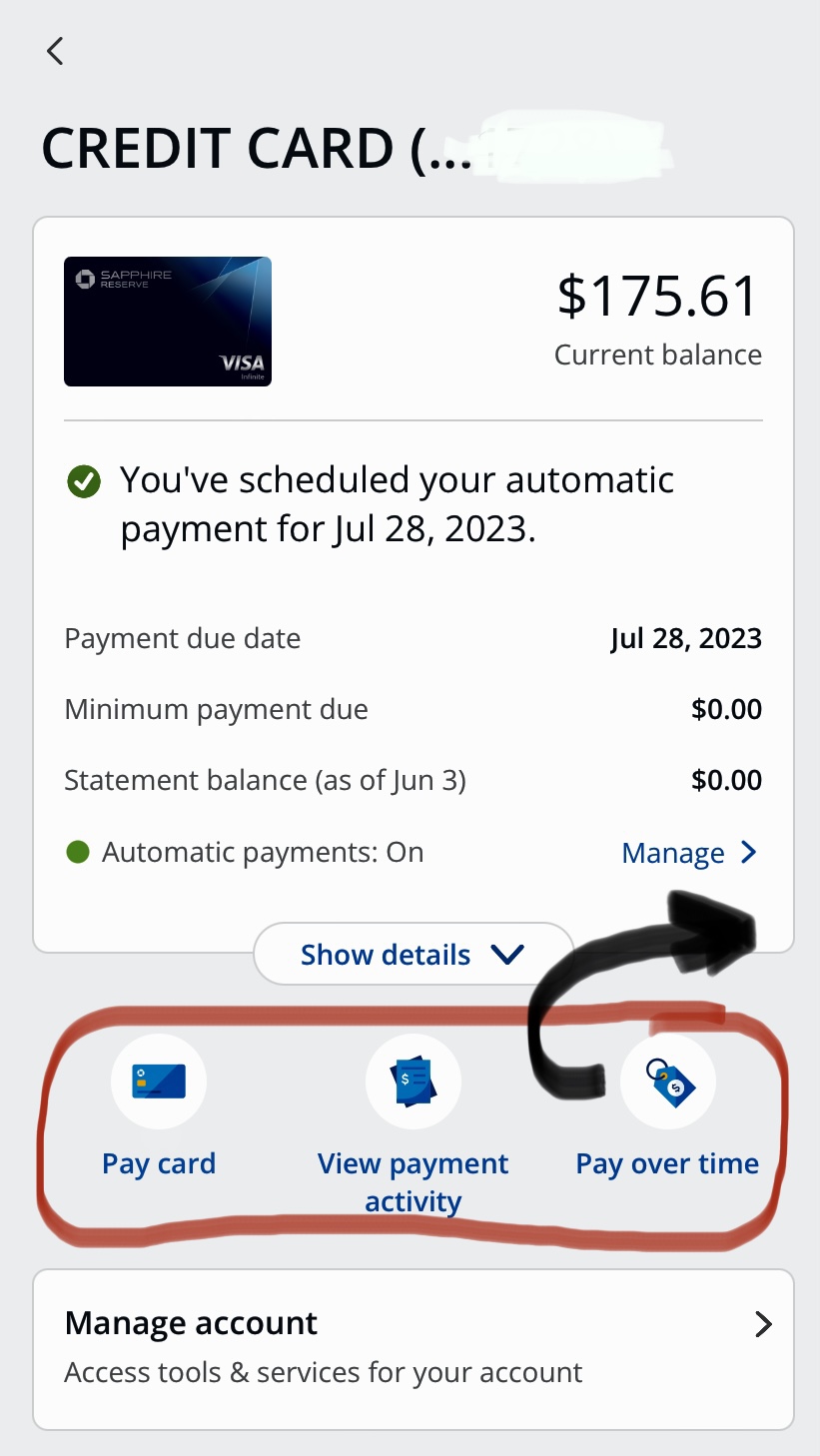
Task: Open Manage account via its chevron
Action: (763, 1324)
